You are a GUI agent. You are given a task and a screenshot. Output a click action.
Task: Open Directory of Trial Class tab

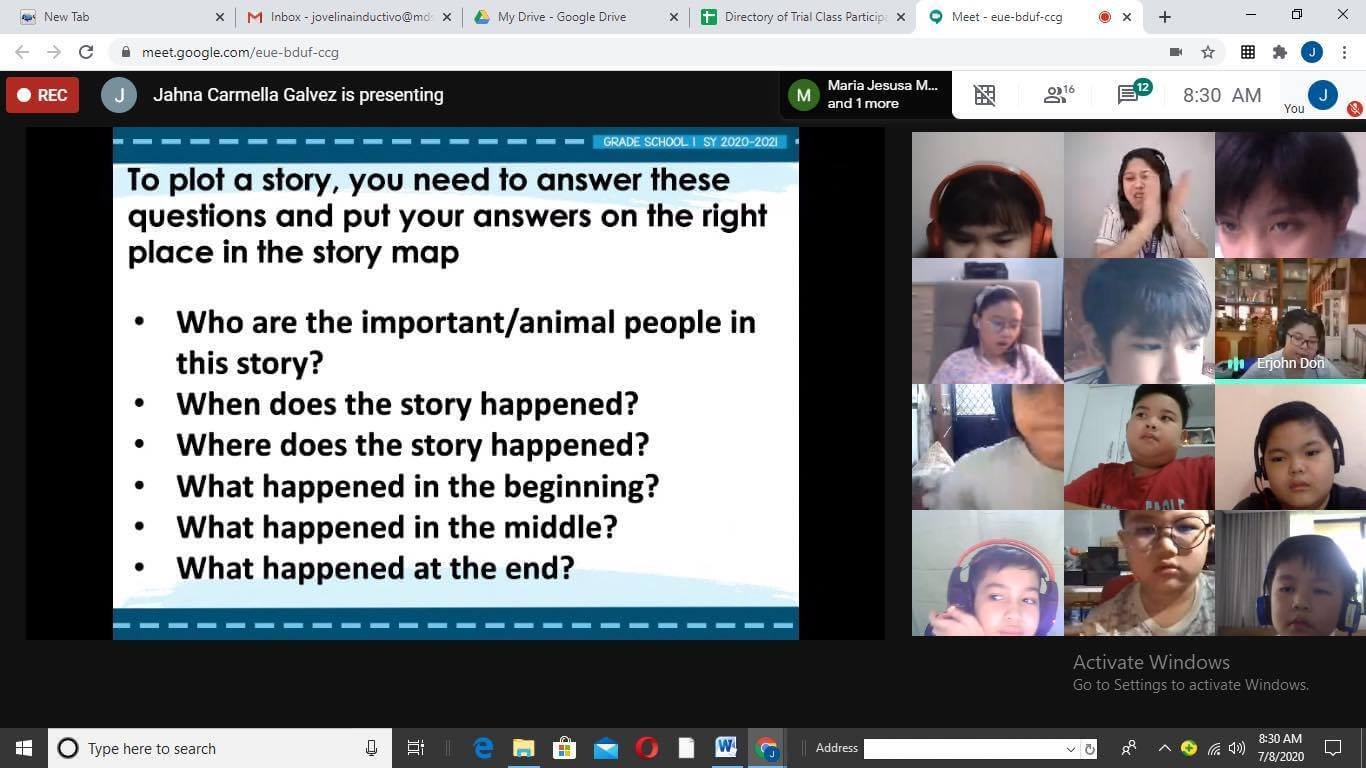click(x=802, y=17)
